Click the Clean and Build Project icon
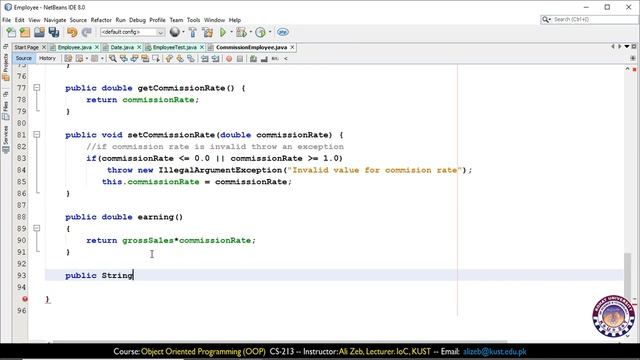Screen dimensions: 640x360 click(208, 32)
